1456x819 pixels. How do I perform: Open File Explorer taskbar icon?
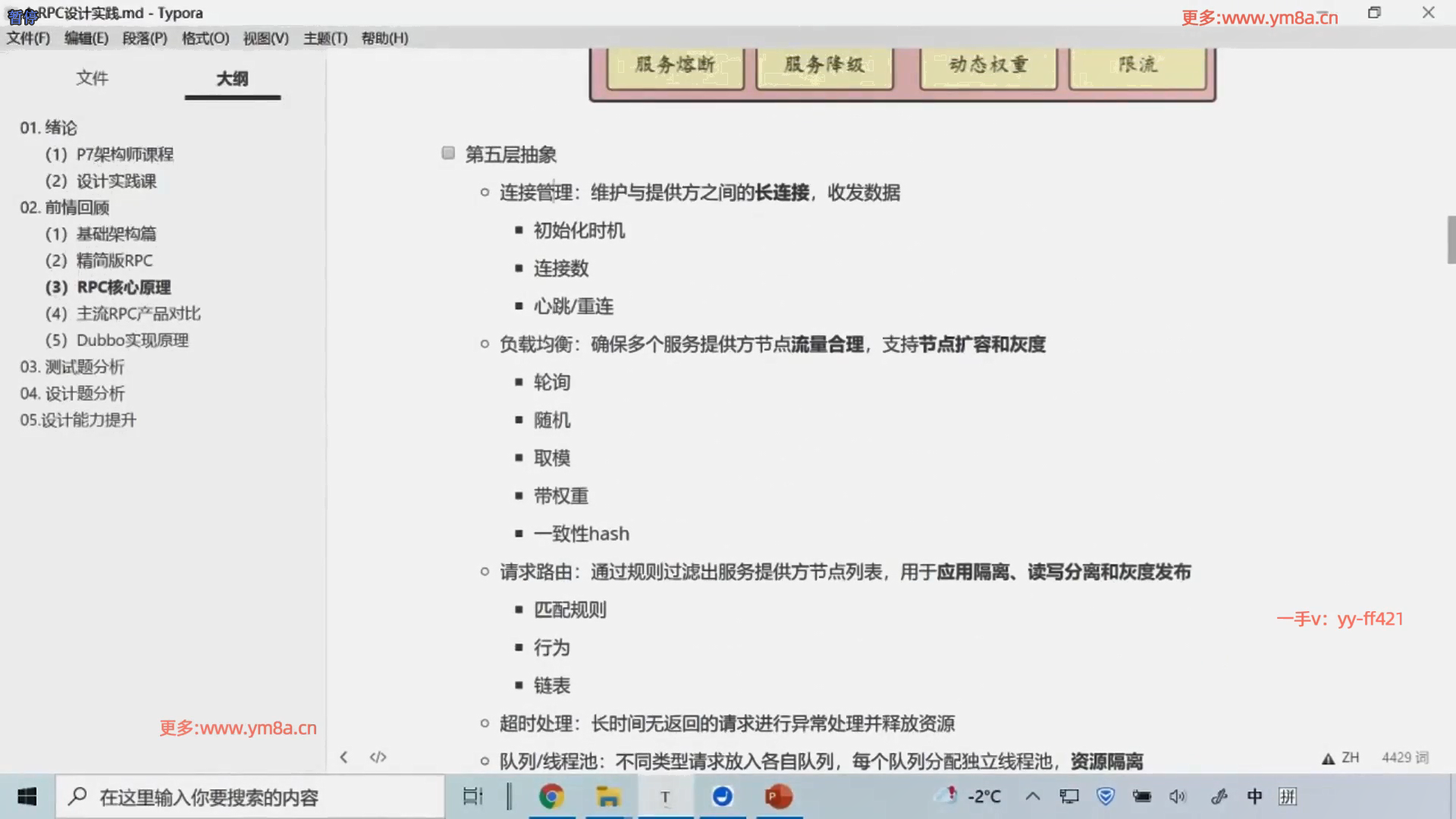[608, 796]
